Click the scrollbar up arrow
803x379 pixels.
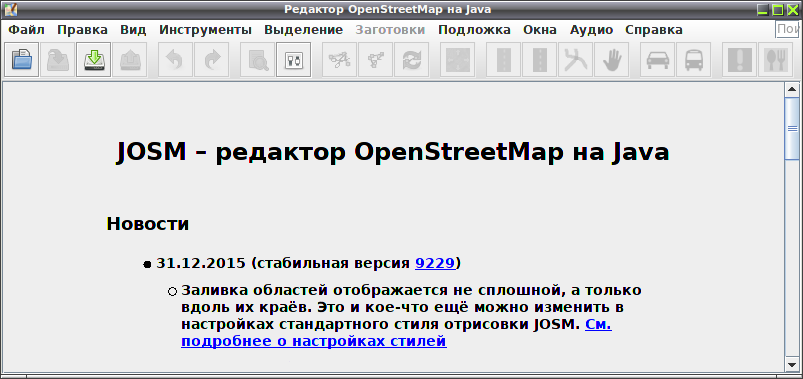(792, 90)
